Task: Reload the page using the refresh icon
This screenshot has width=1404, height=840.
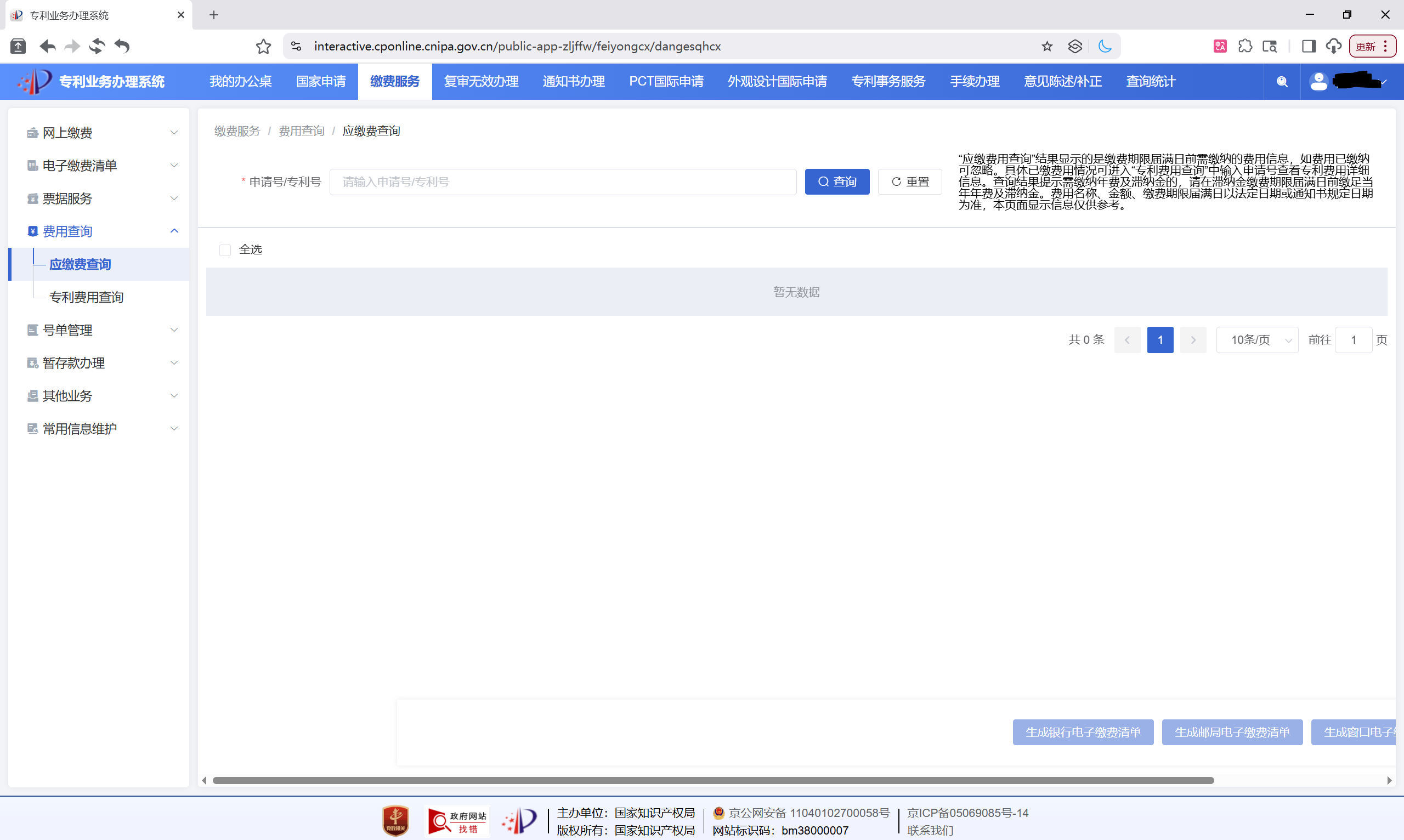Action: (x=97, y=47)
